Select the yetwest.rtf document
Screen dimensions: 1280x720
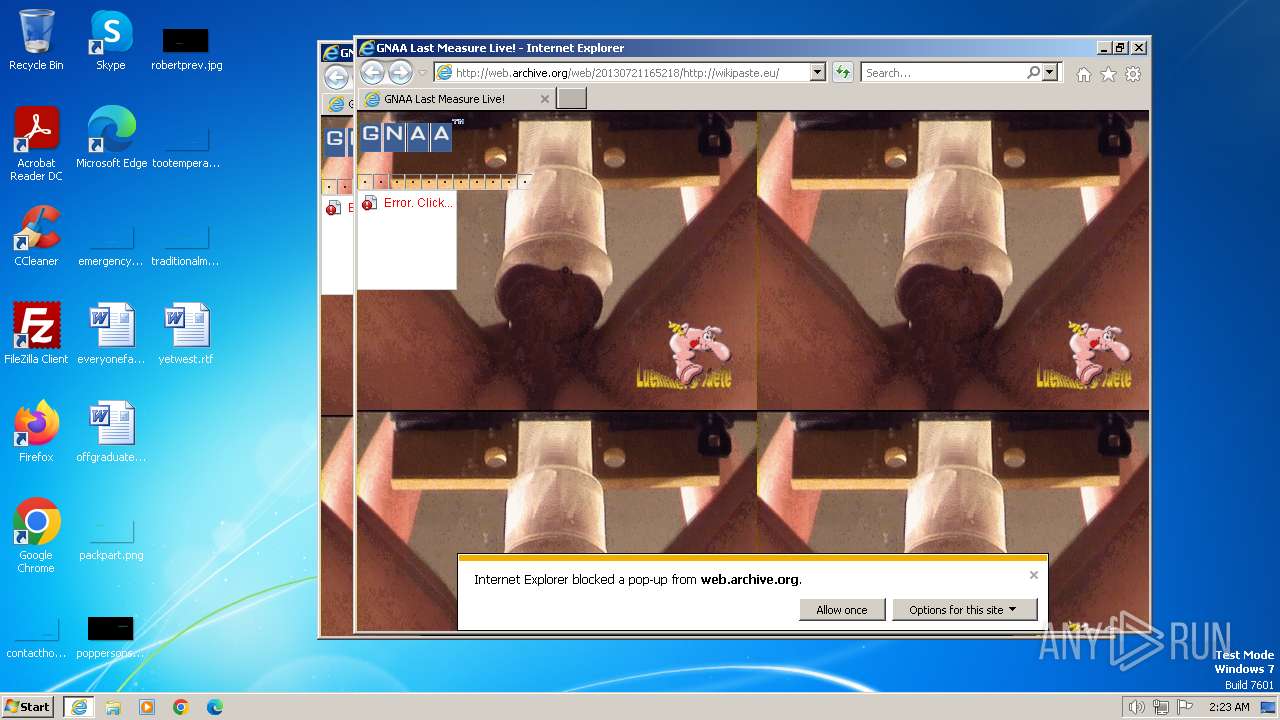tap(186, 333)
